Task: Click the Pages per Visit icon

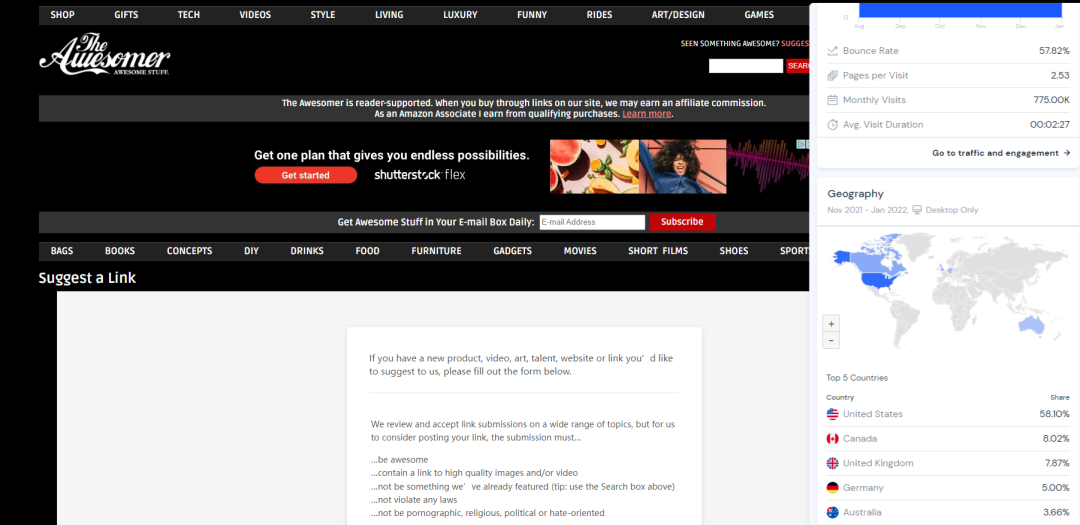Action: pyautogui.click(x=833, y=76)
